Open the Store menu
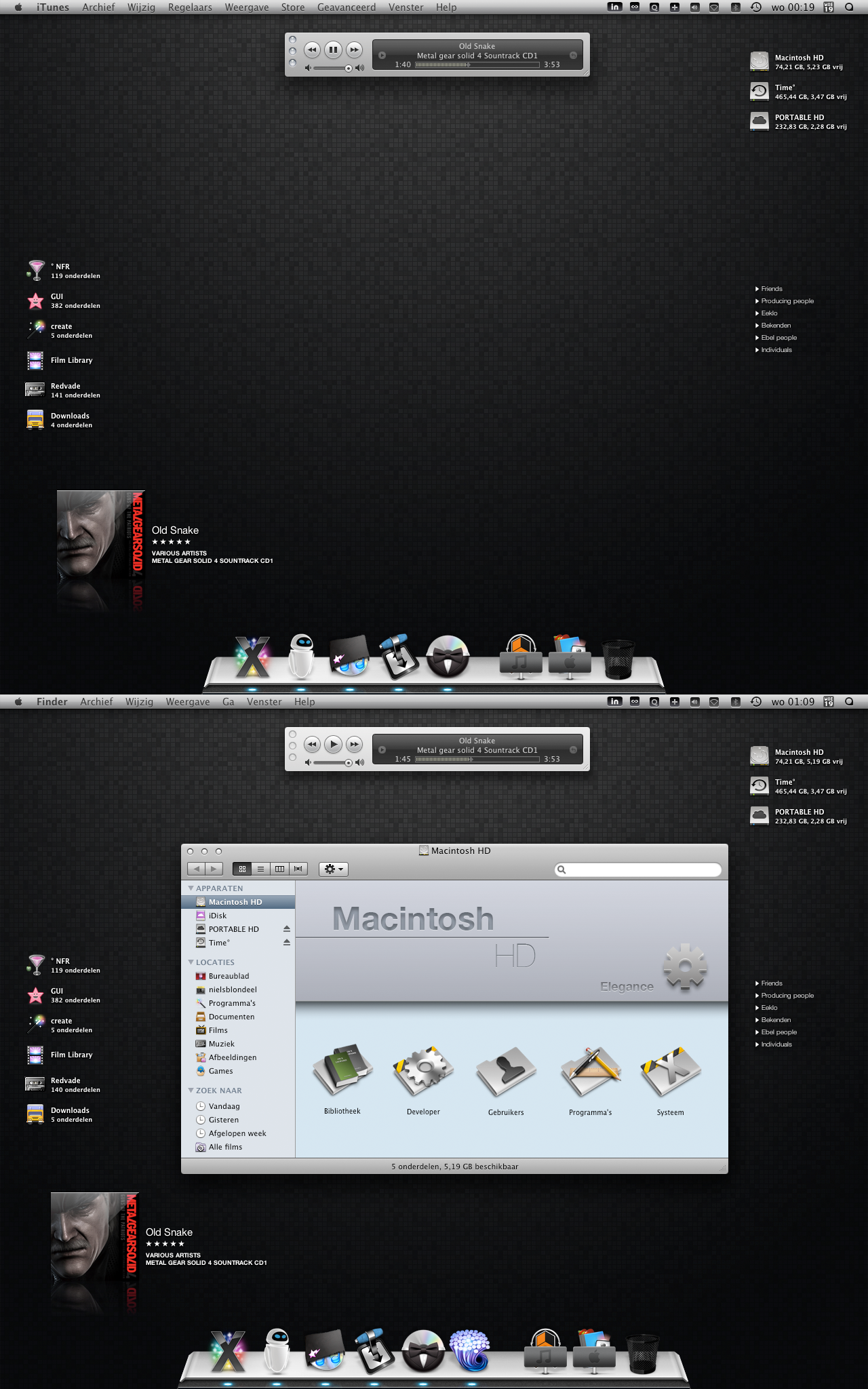This screenshot has width=868, height=1389. (x=293, y=7)
